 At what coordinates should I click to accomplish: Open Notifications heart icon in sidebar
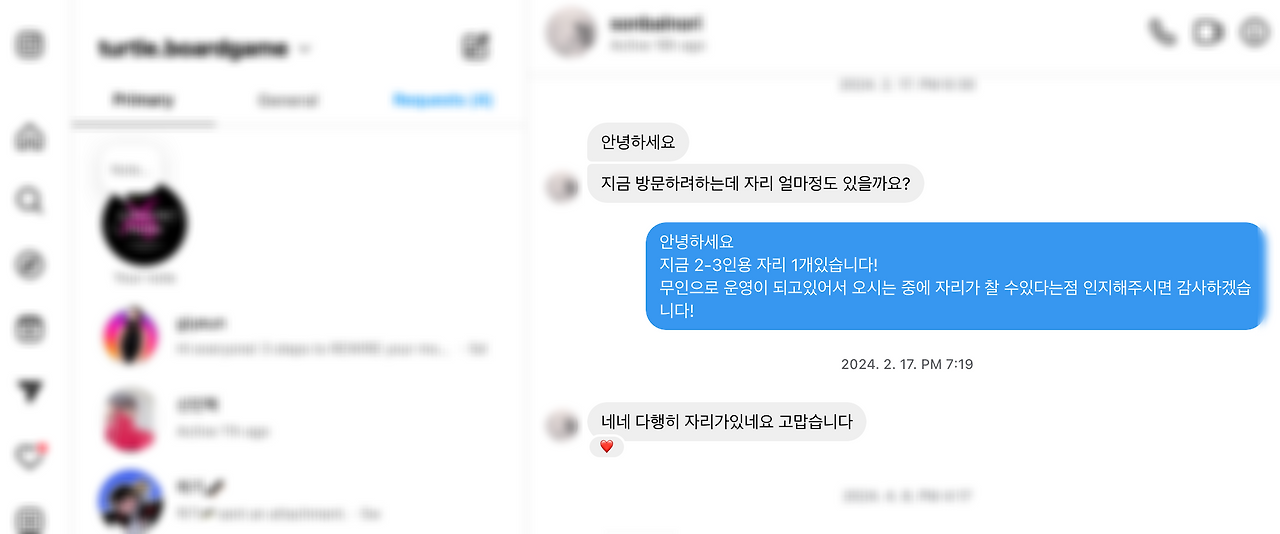(30, 456)
